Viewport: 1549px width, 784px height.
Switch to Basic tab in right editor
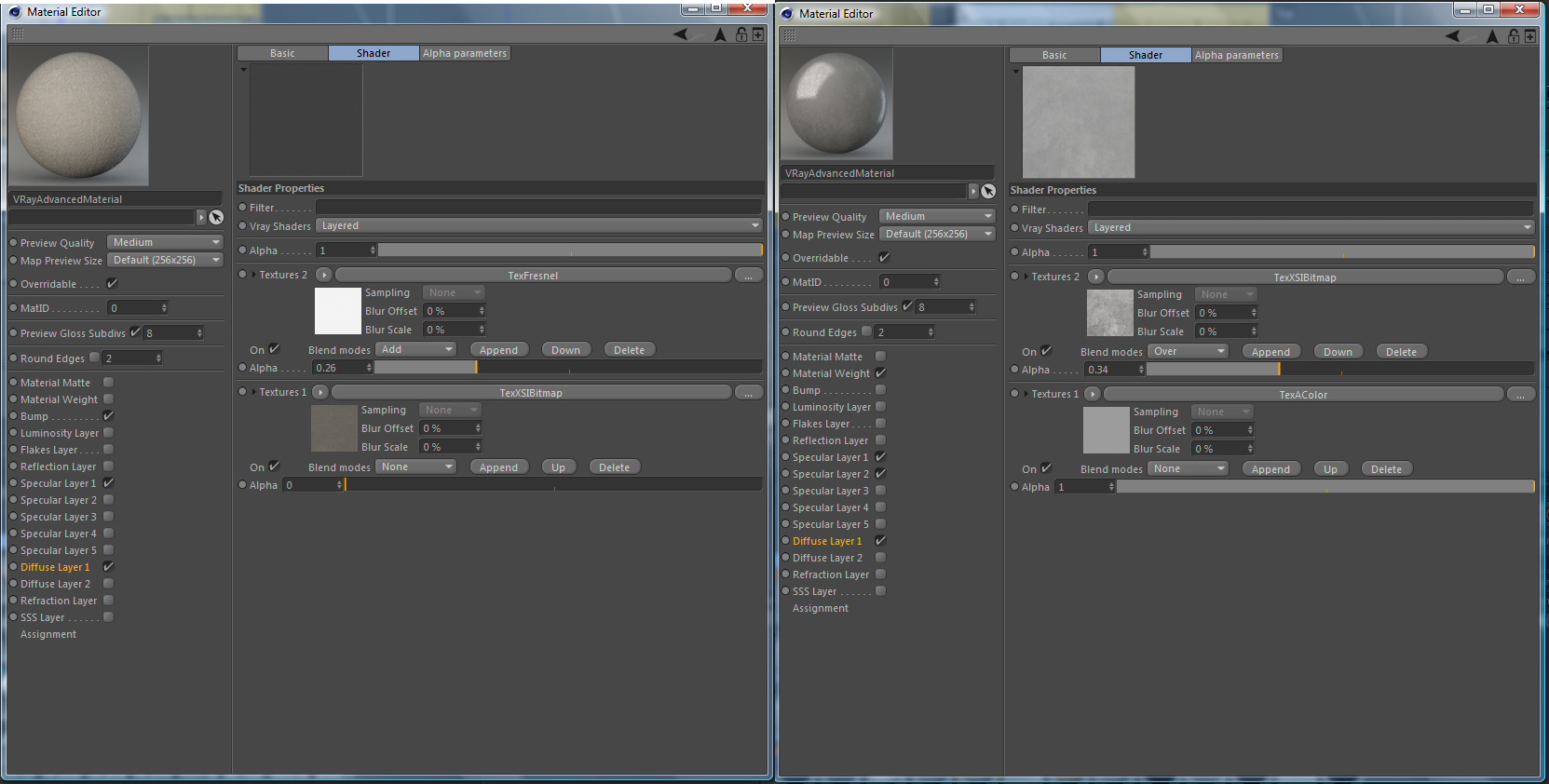click(1054, 55)
